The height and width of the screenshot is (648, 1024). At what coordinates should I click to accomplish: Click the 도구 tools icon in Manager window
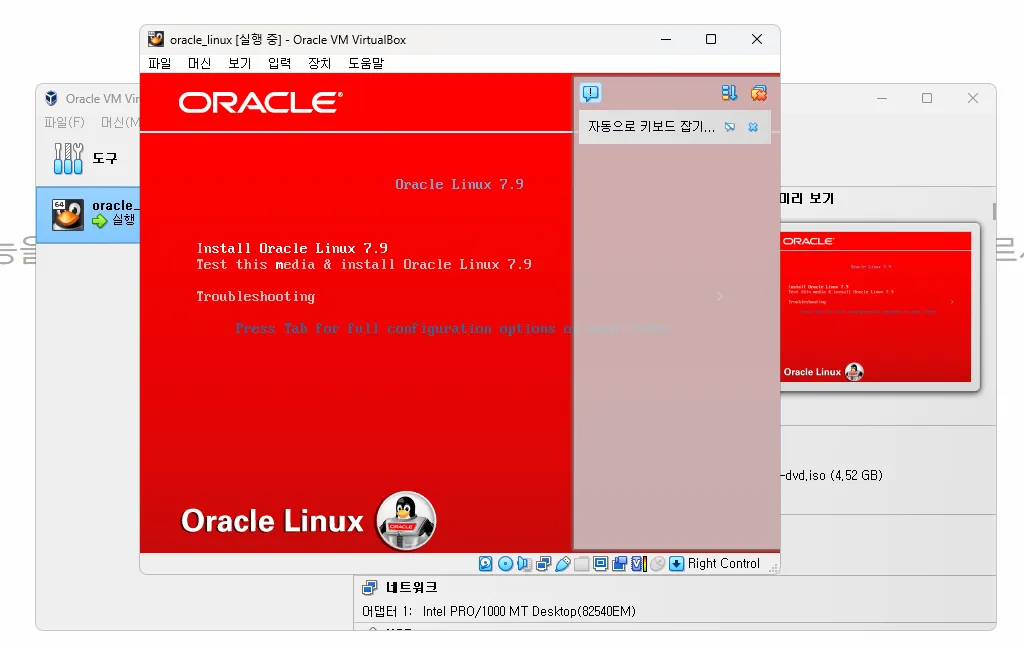68,158
